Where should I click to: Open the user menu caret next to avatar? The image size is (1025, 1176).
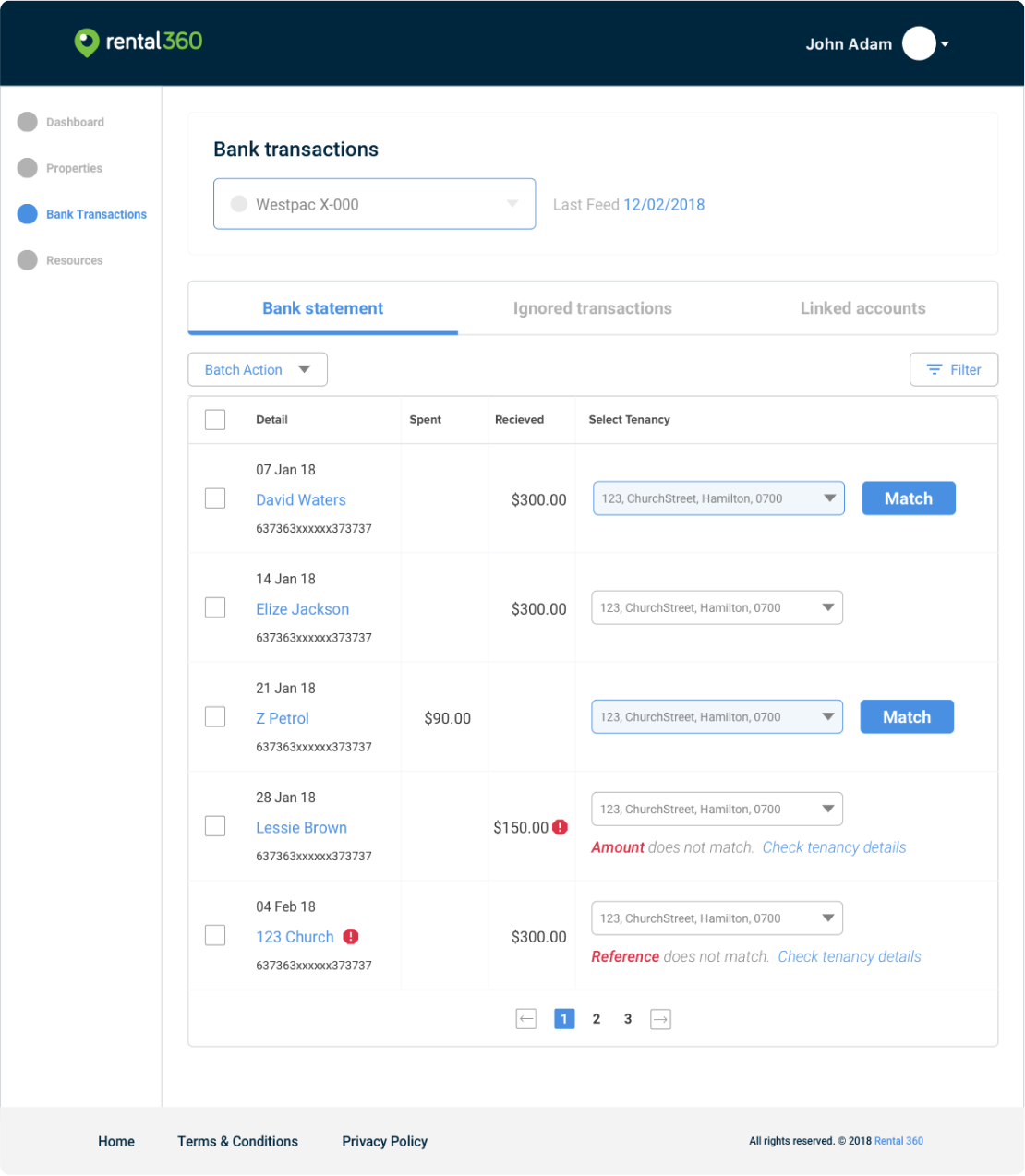pyautogui.click(x=945, y=44)
